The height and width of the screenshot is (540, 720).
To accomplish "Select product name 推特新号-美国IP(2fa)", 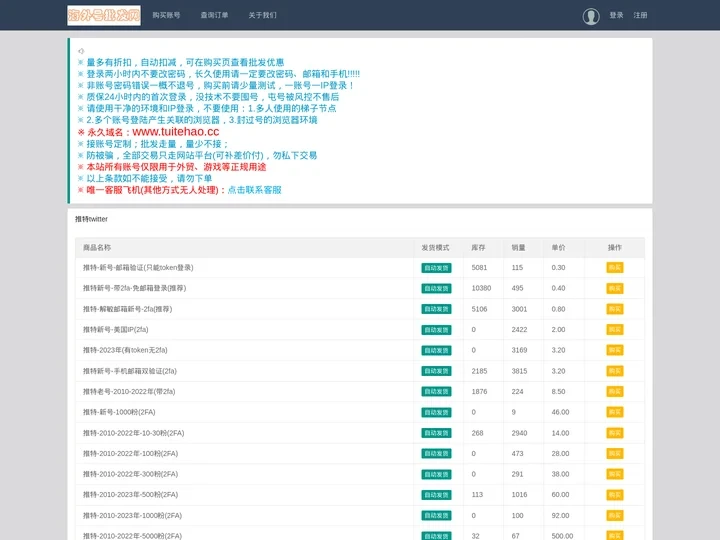I will pyautogui.click(x=116, y=330).
